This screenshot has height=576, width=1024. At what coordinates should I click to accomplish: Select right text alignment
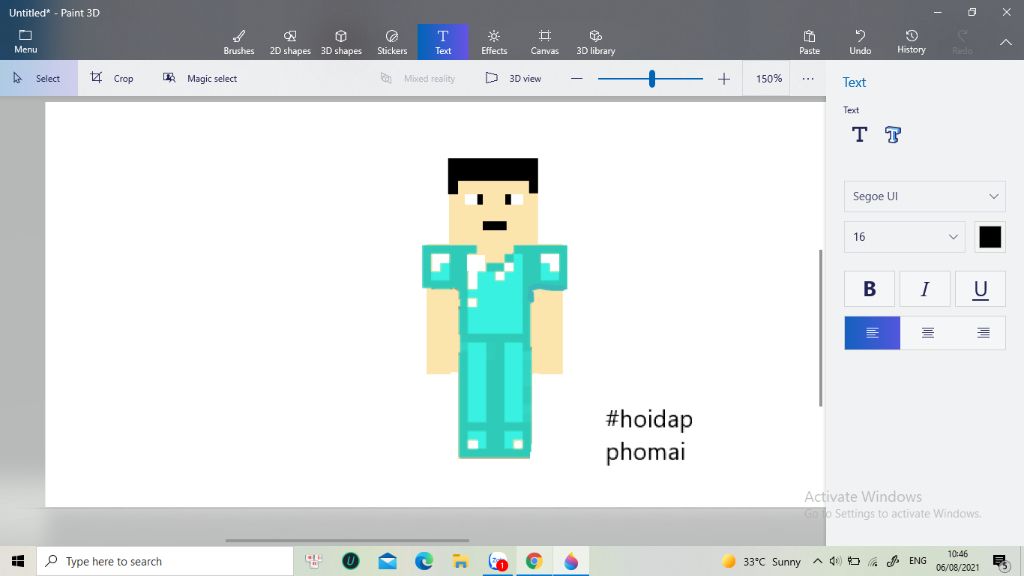click(x=983, y=333)
